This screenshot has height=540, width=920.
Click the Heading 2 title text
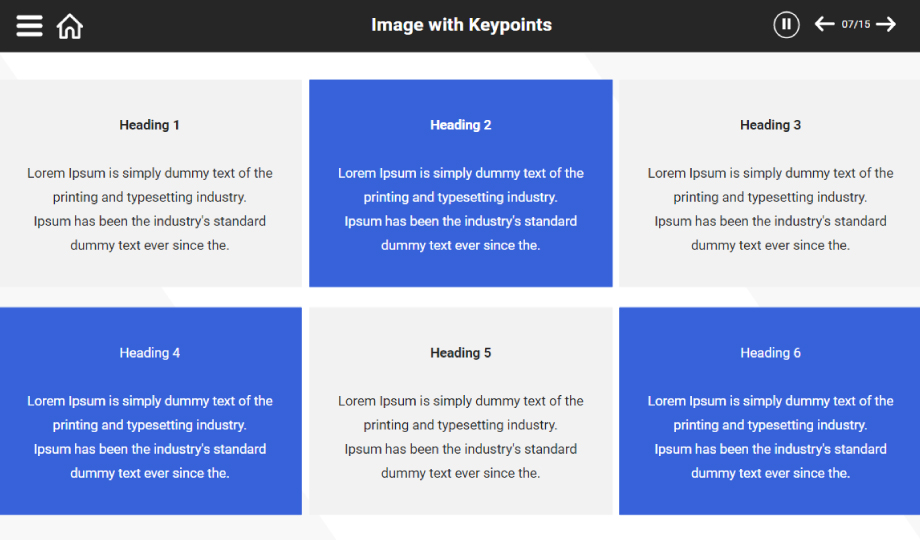[x=461, y=125]
